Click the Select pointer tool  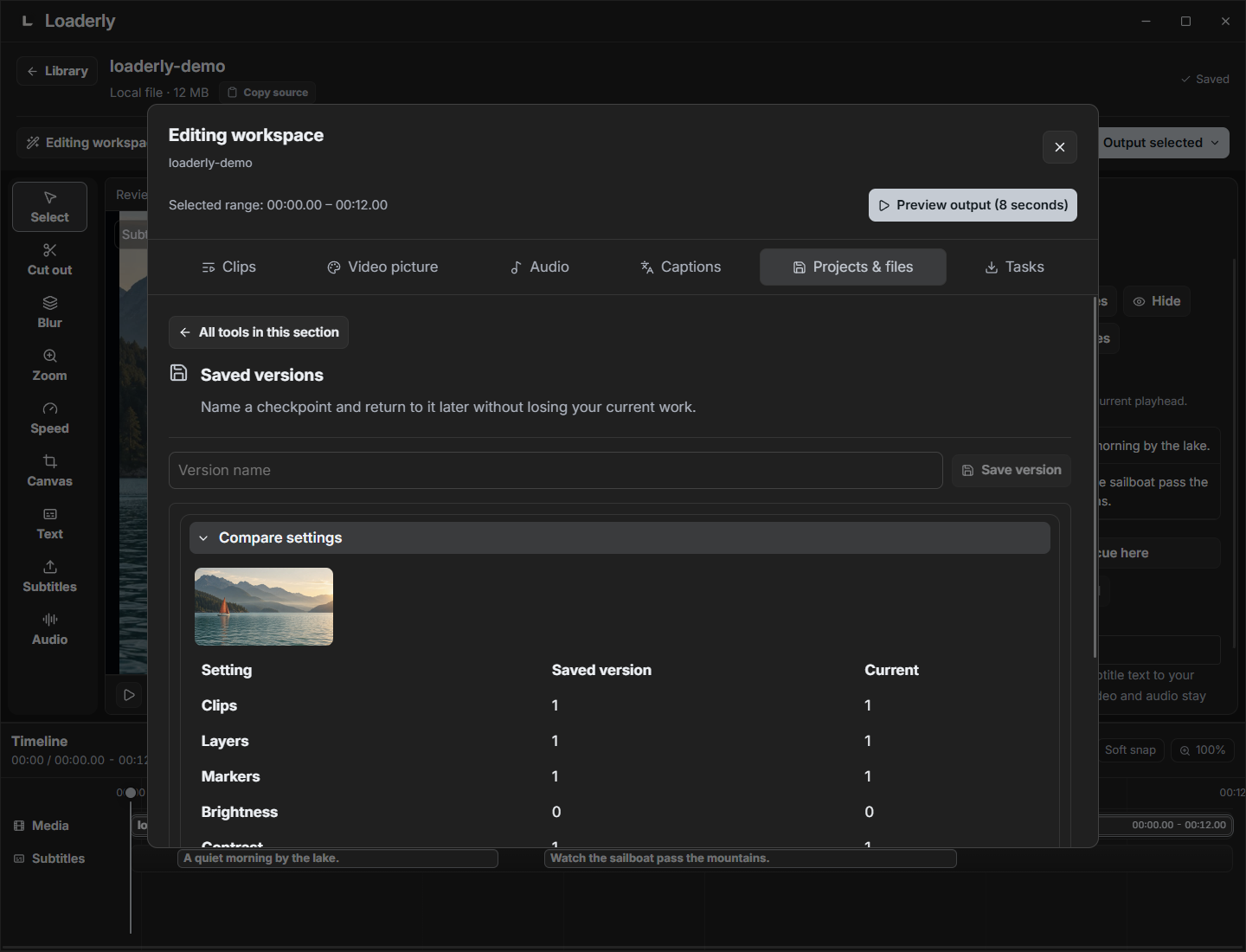tap(49, 207)
